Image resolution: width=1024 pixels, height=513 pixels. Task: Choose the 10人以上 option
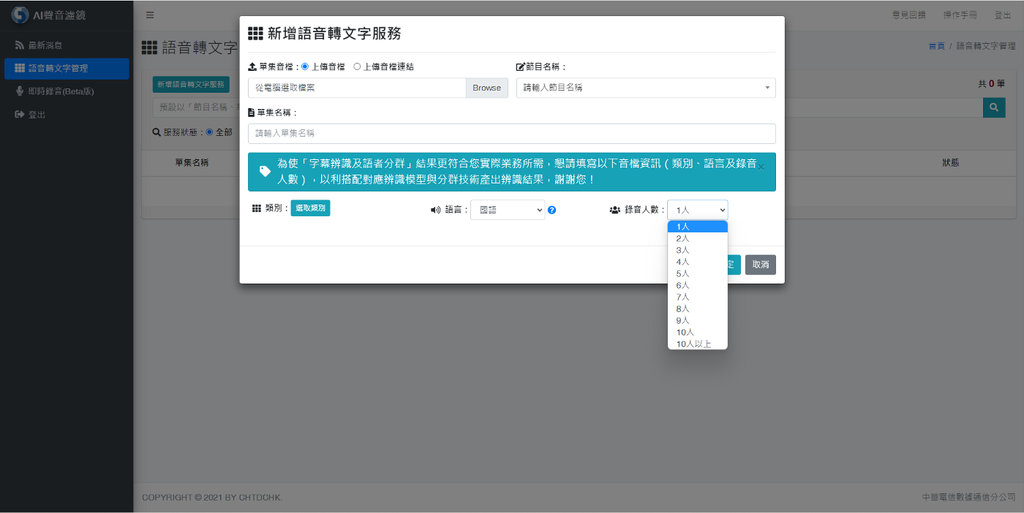[x=697, y=344]
